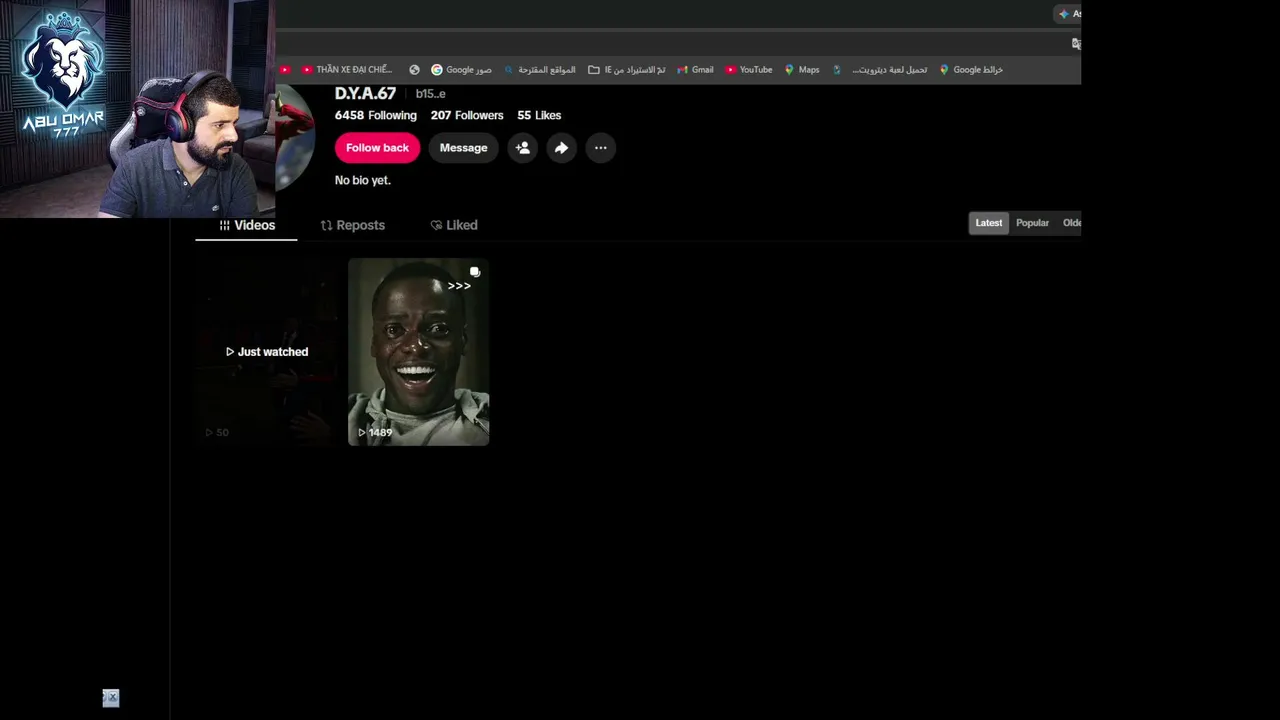Click the b15..e username text
1280x720 pixels.
tap(431, 94)
